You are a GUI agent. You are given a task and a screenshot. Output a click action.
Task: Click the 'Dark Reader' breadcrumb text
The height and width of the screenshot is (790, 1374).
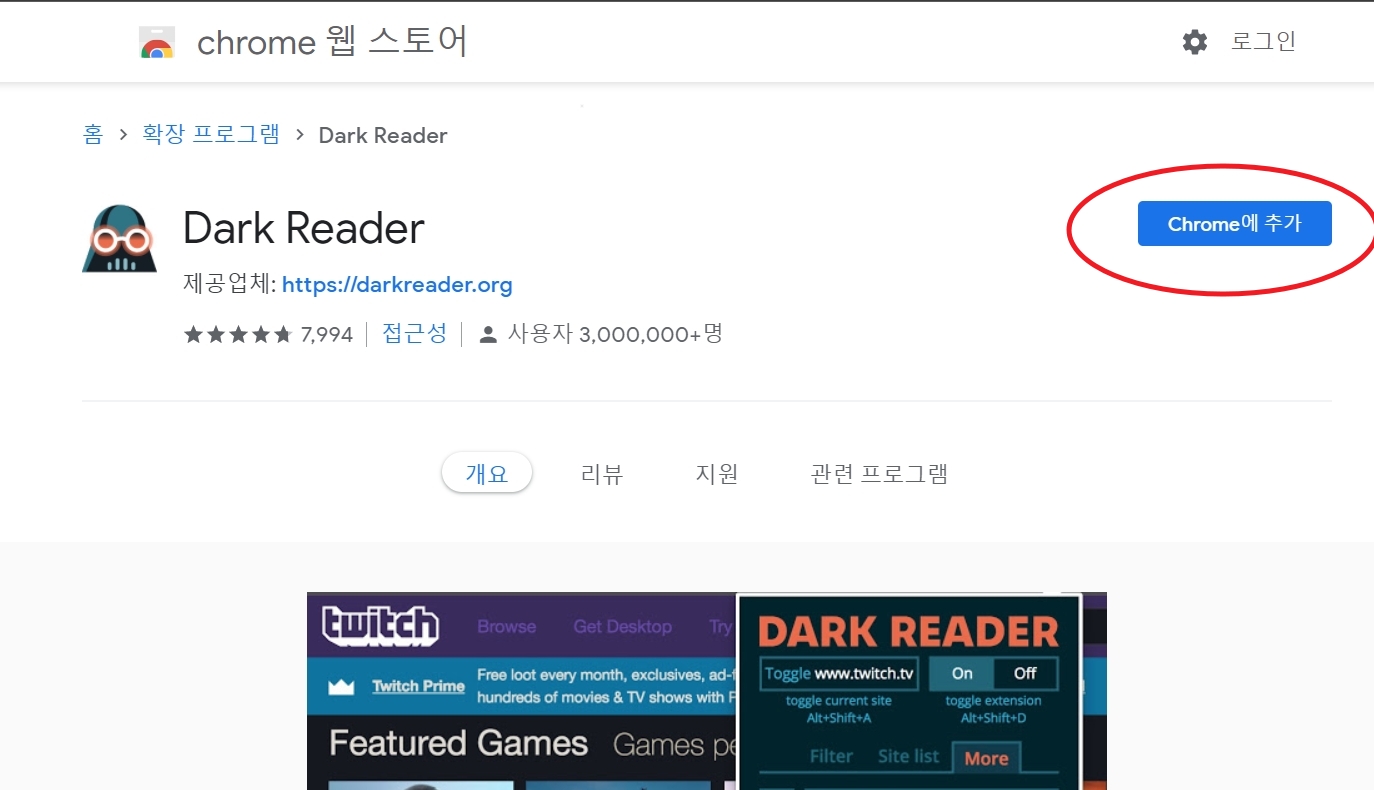(383, 135)
